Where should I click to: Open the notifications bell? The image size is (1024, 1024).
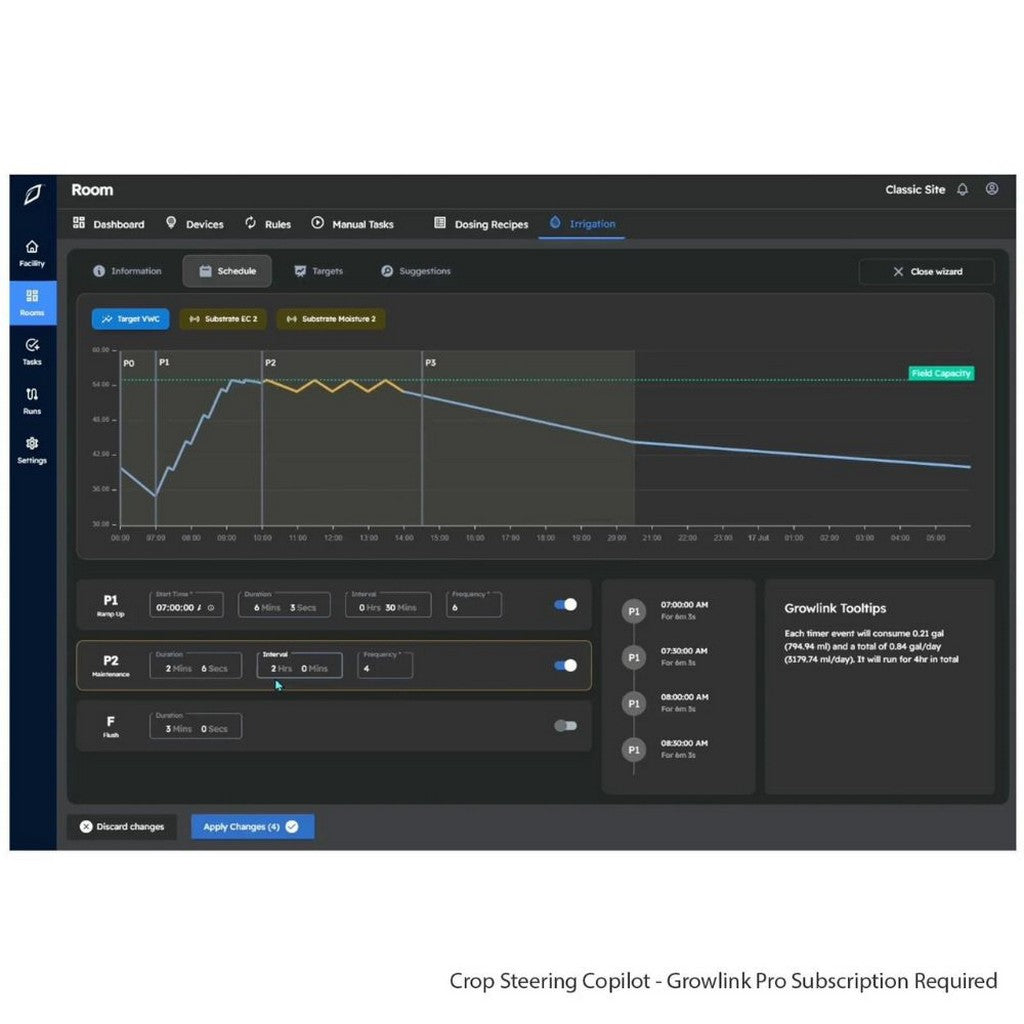point(961,189)
